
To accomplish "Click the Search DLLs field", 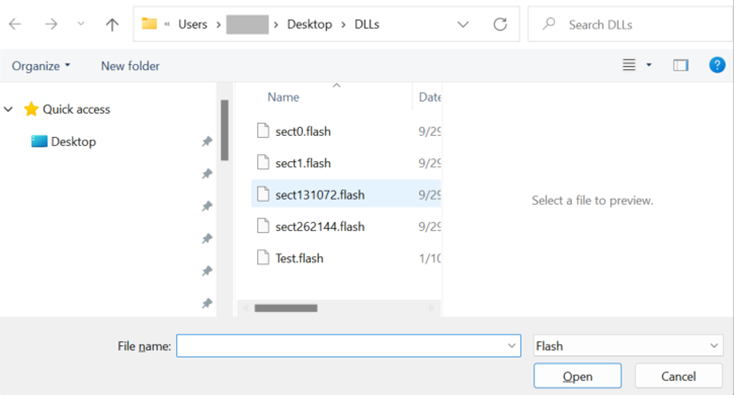I will (x=630, y=24).
